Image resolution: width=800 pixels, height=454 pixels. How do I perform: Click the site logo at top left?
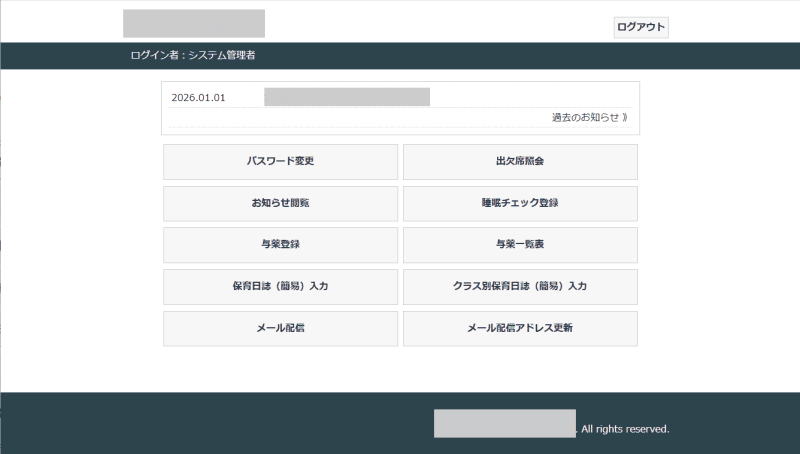pyautogui.click(x=194, y=23)
